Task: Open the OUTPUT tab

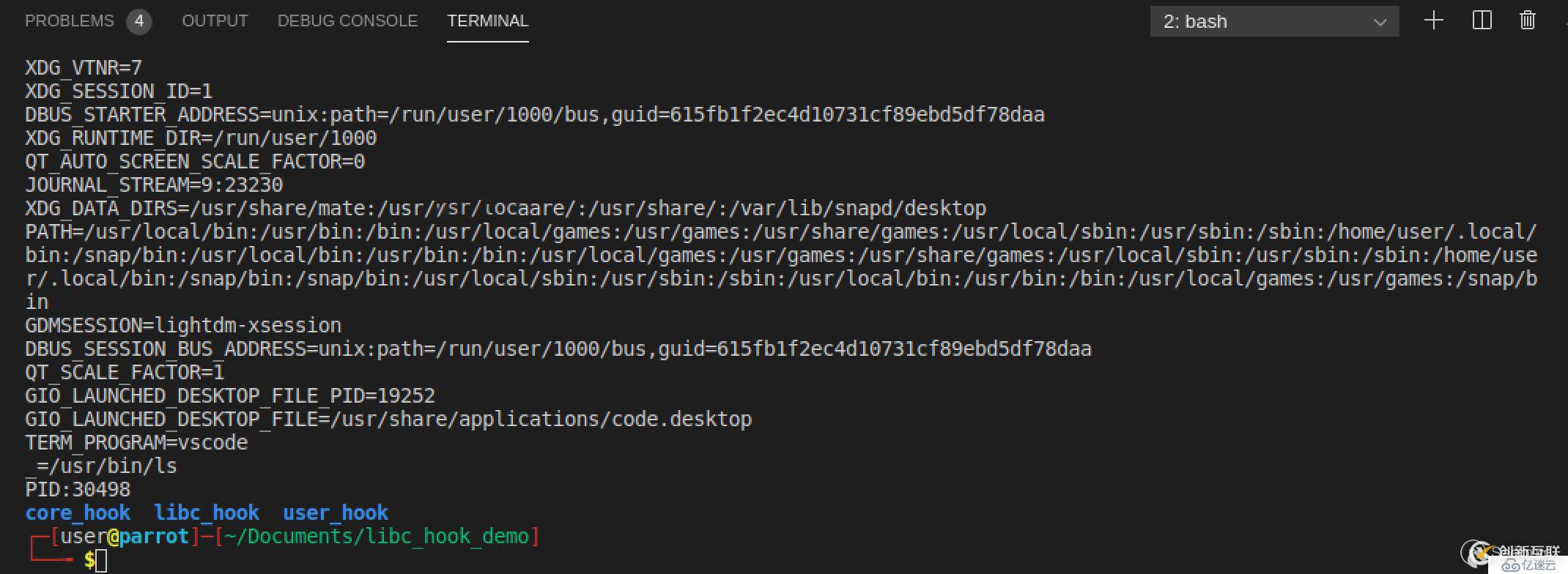Action: coord(215,21)
